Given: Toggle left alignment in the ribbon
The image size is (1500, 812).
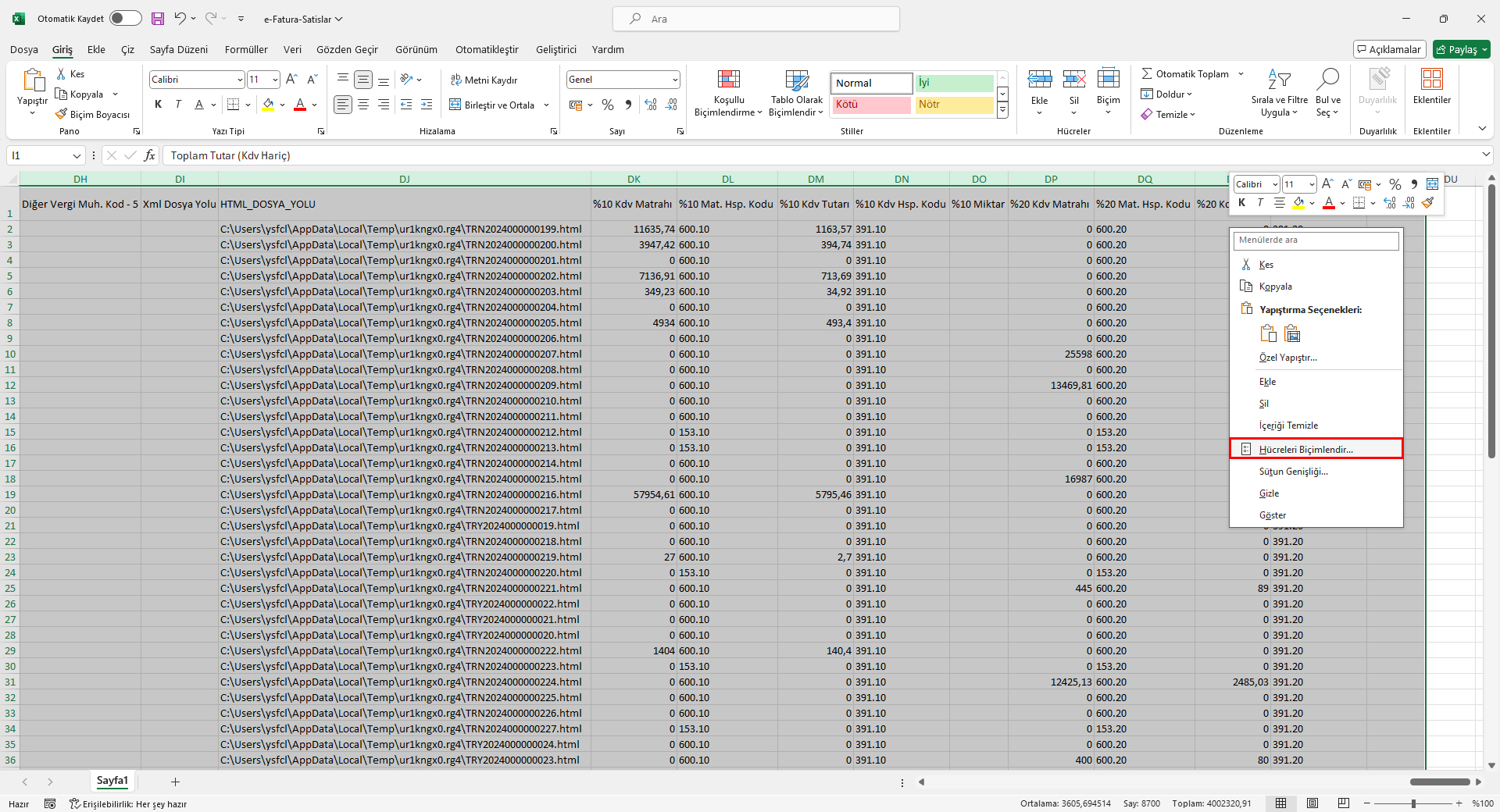Looking at the screenshot, I should (x=343, y=105).
